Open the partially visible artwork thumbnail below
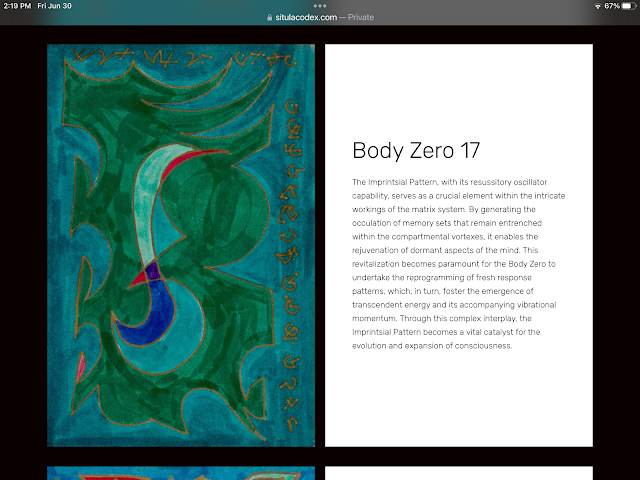 [x=181, y=473]
